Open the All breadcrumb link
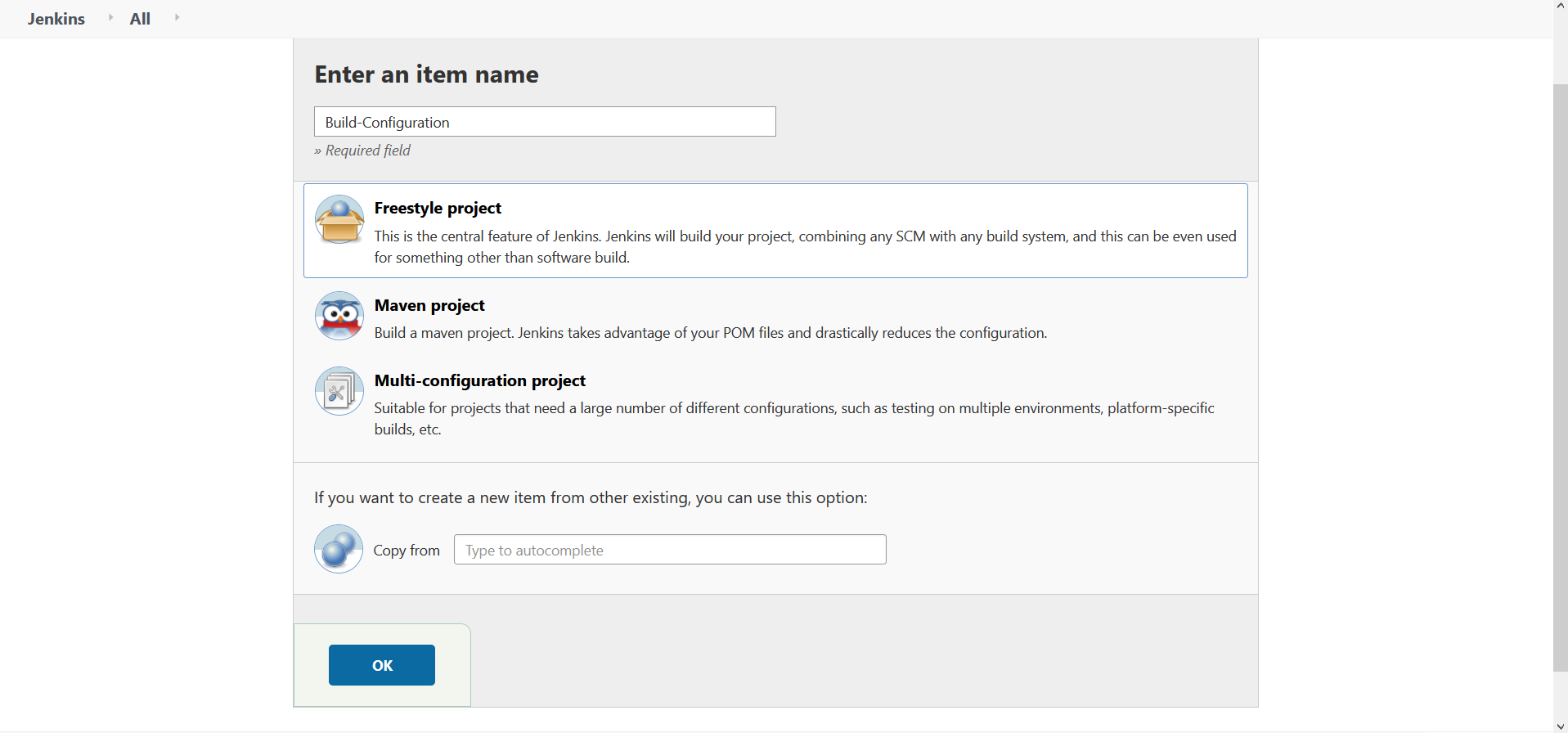Screen dimensions: 1568x733 (140, 19)
